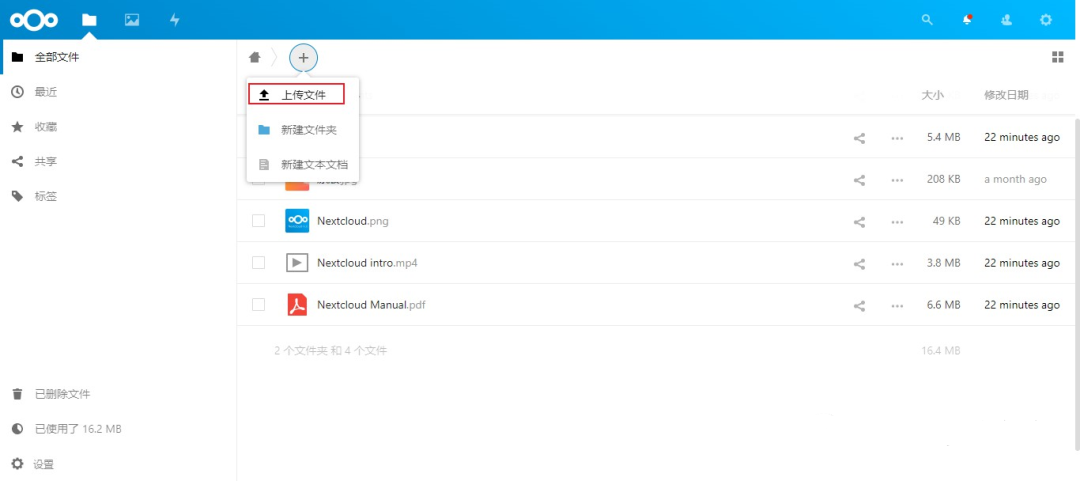Viewport: 1080px width, 481px height.
Task: Click the "a month ago" date
Action: 1015,179
